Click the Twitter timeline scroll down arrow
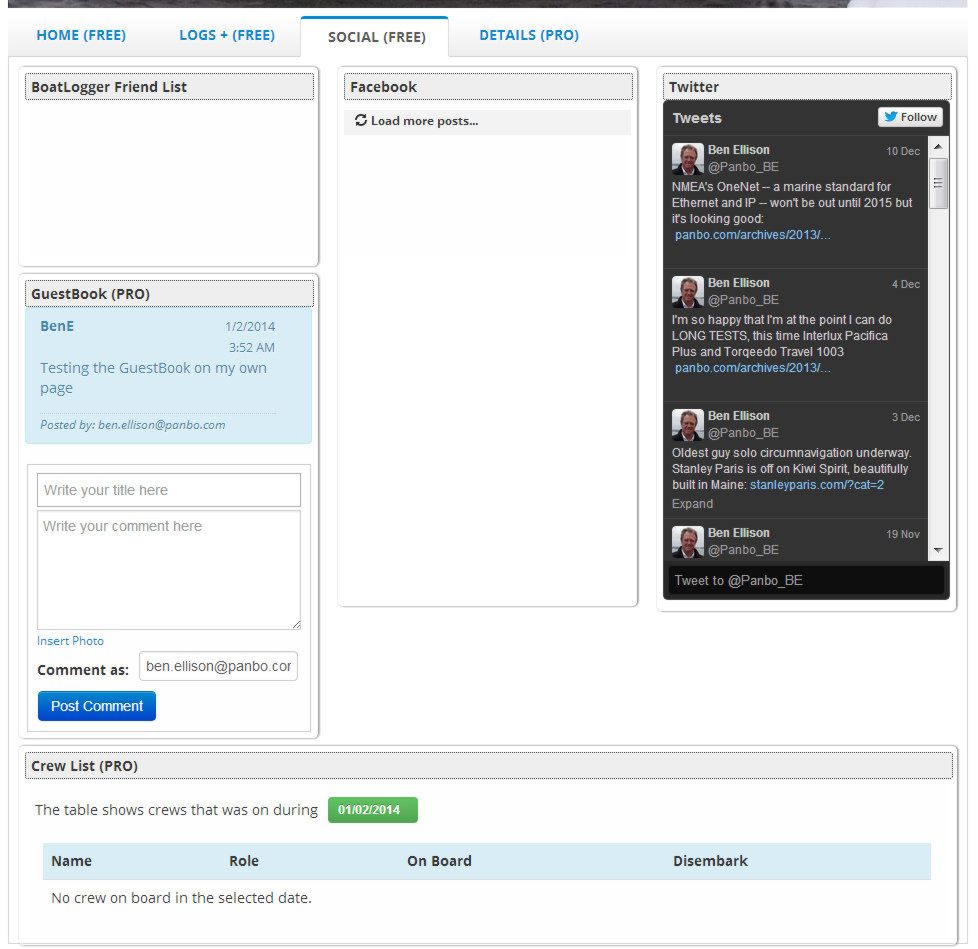This screenshot has height=949, width=978. (x=937, y=550)
